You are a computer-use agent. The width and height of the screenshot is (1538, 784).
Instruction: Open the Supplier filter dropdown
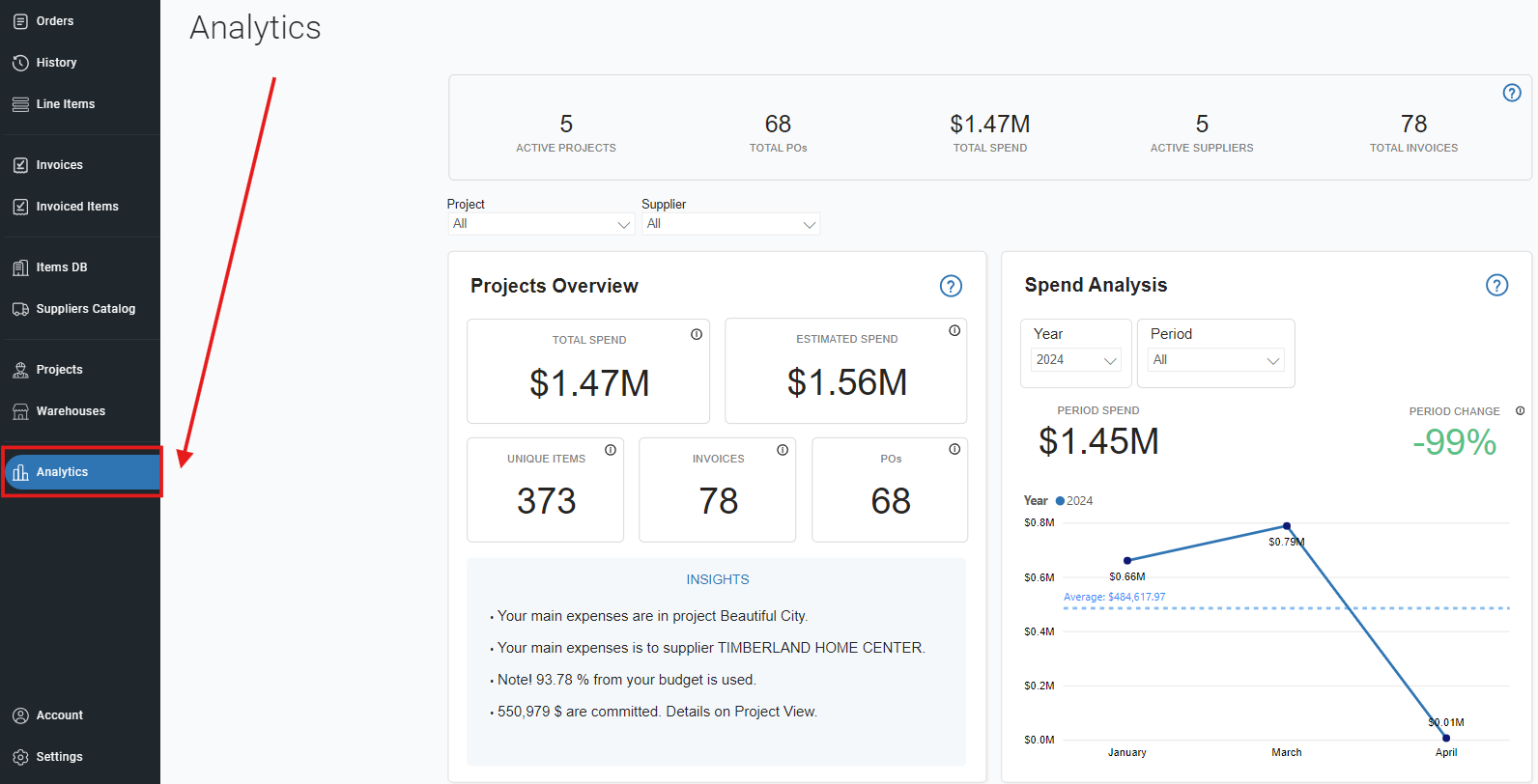[730, 224]
